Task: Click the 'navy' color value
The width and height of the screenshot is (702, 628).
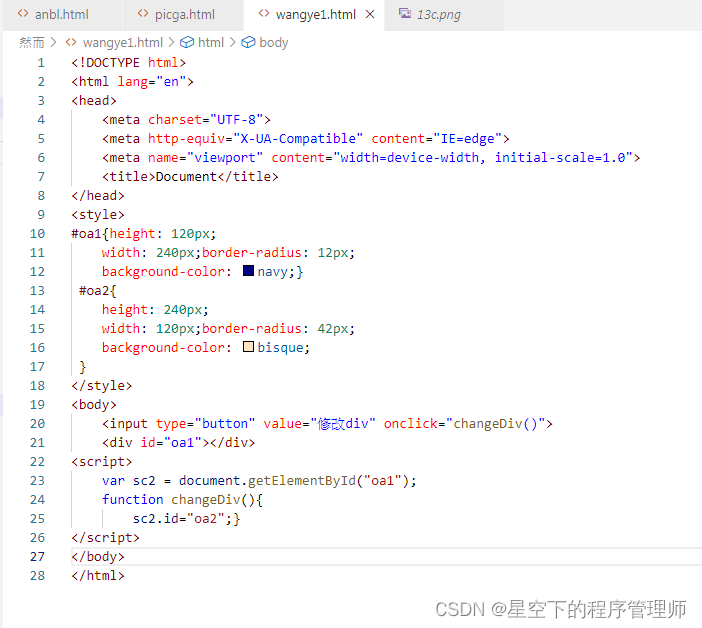Action: click(273, 272)
